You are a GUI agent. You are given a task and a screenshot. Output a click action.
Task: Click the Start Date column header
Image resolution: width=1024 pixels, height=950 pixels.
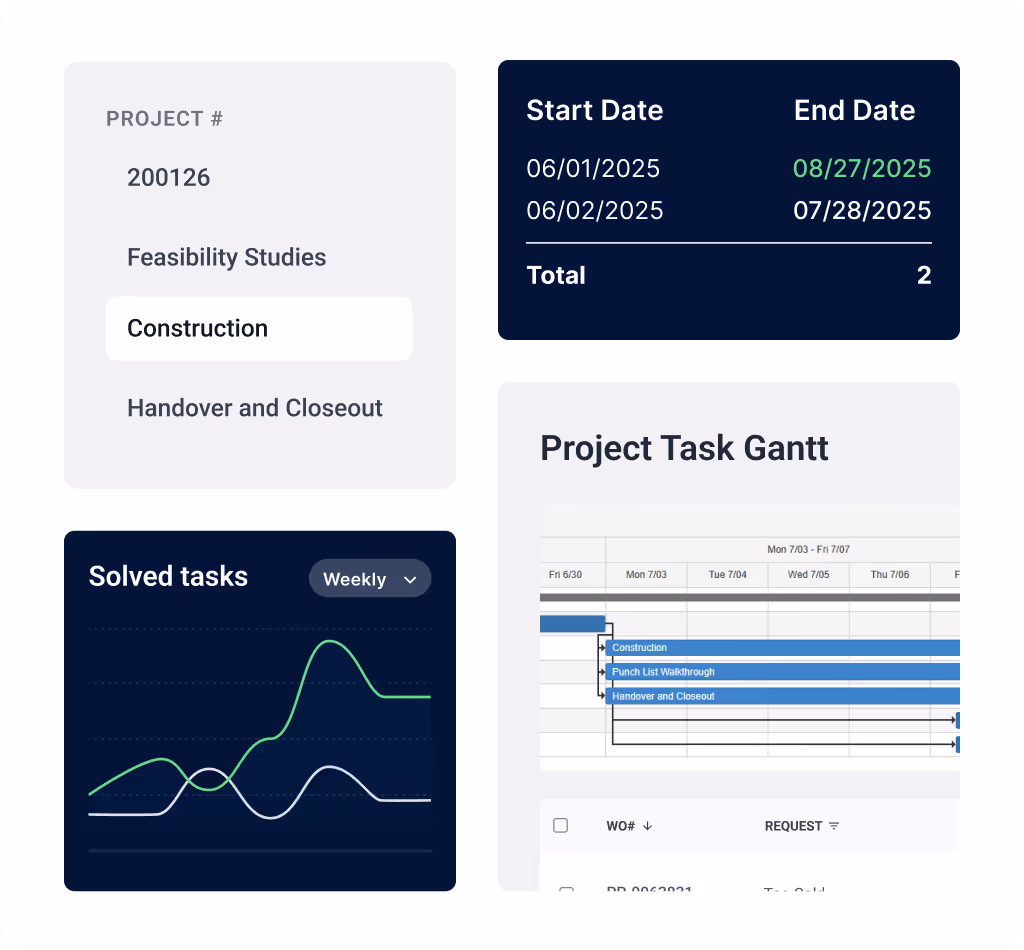(595, 110)
